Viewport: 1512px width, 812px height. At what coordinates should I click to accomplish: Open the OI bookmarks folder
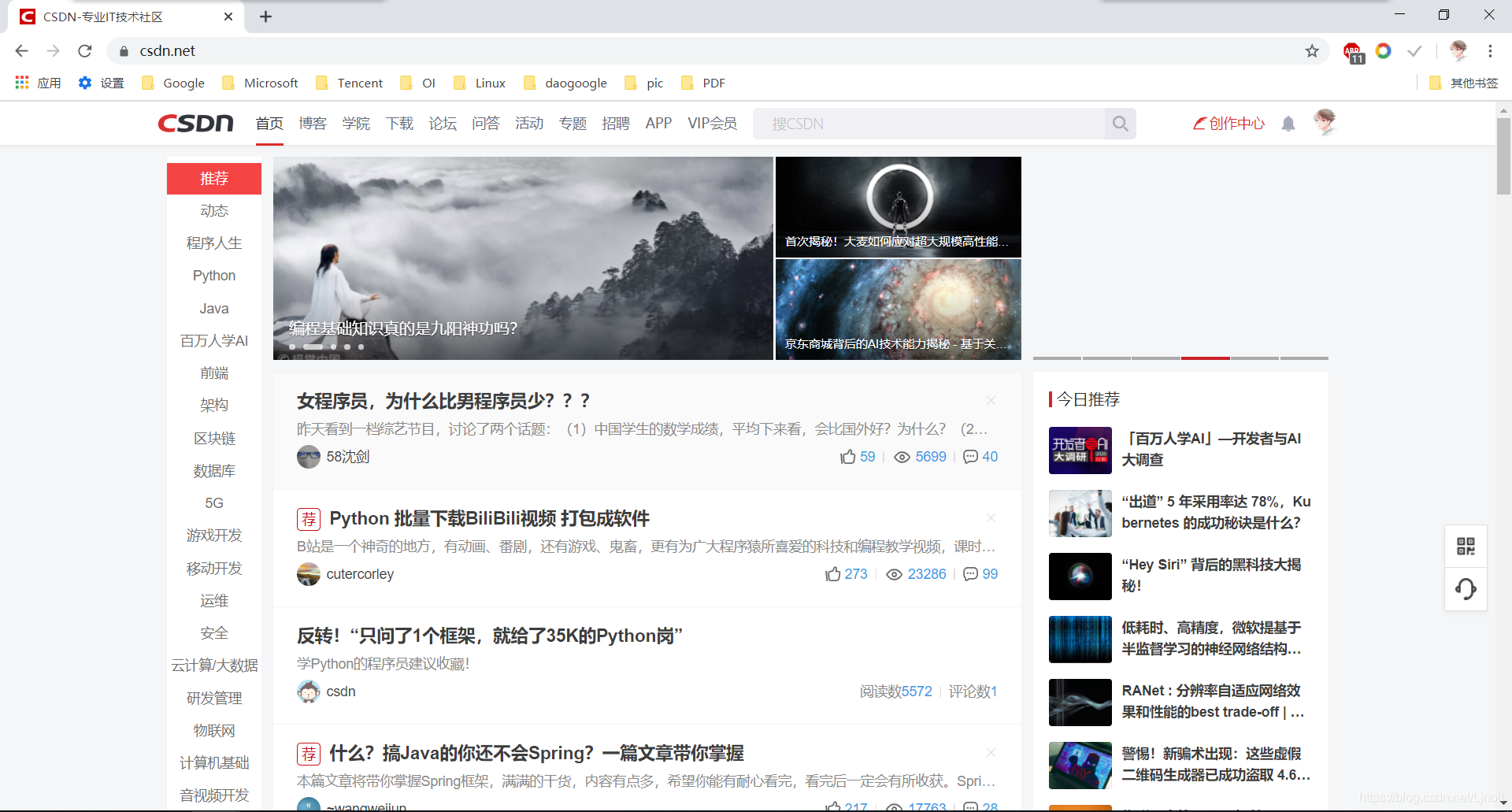click(x=417, y=83)
